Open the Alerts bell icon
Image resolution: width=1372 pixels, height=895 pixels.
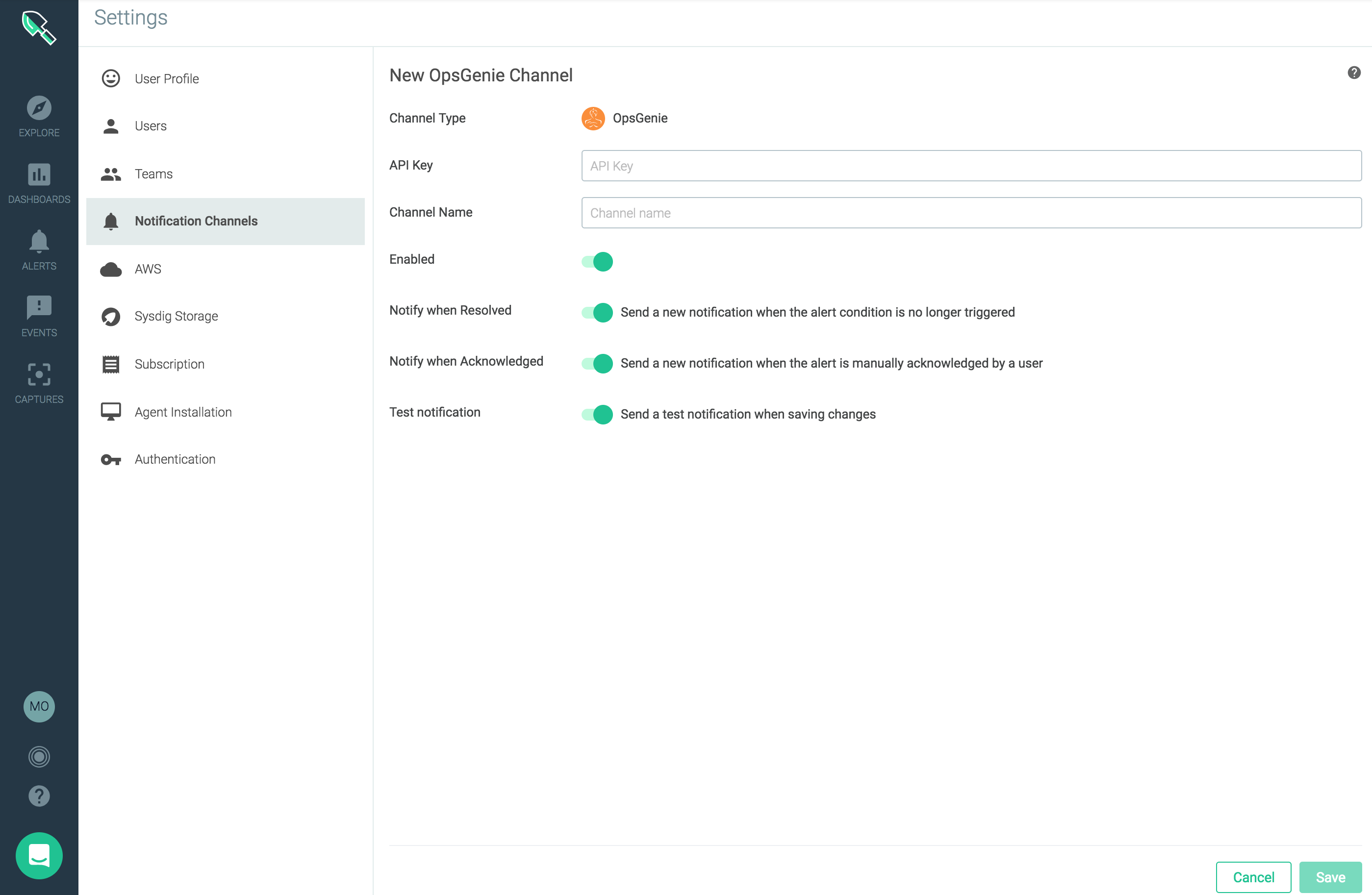click(x=39, y=242)
